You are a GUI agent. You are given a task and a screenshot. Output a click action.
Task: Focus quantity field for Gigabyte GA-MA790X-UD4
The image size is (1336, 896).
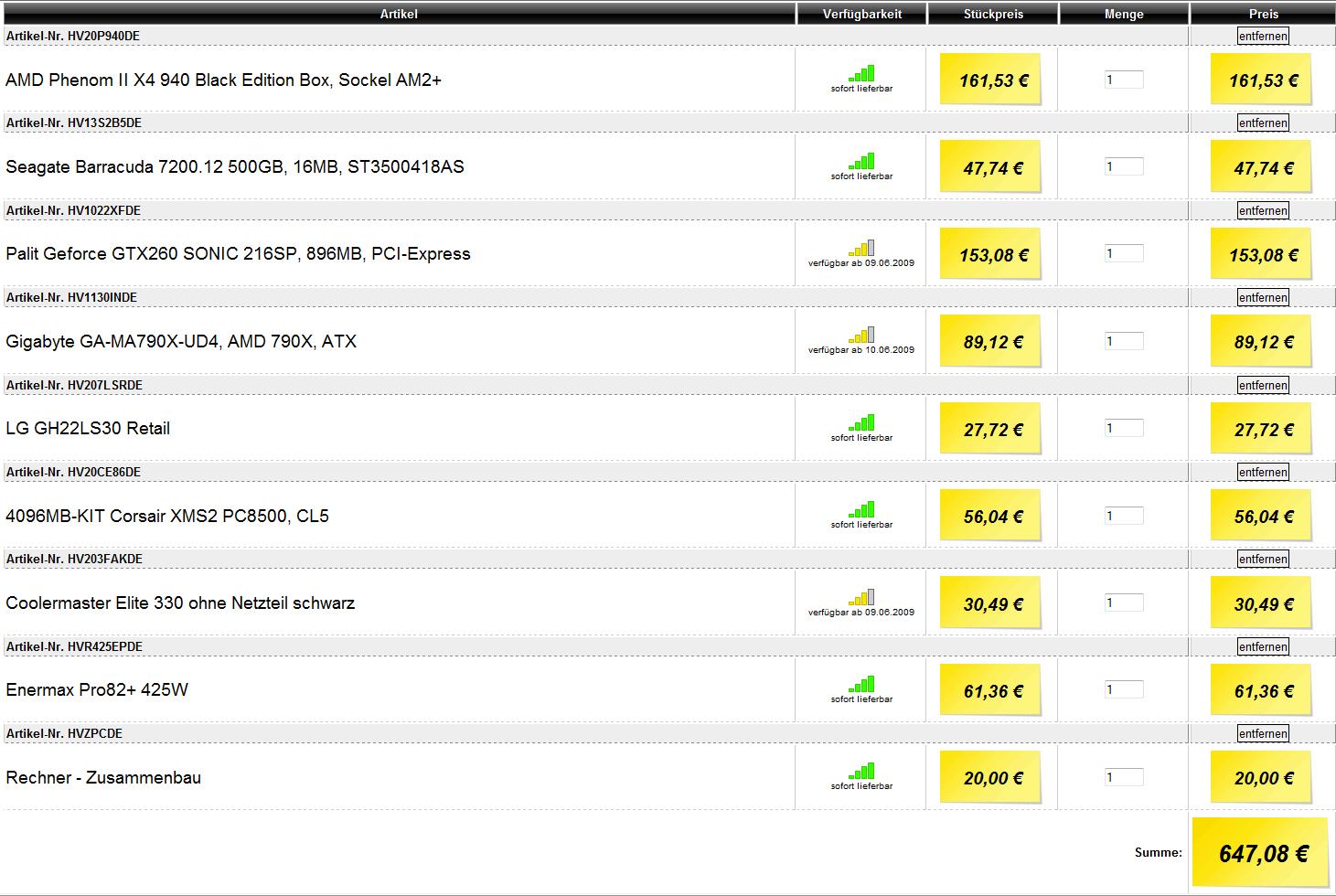[1124, 341]
